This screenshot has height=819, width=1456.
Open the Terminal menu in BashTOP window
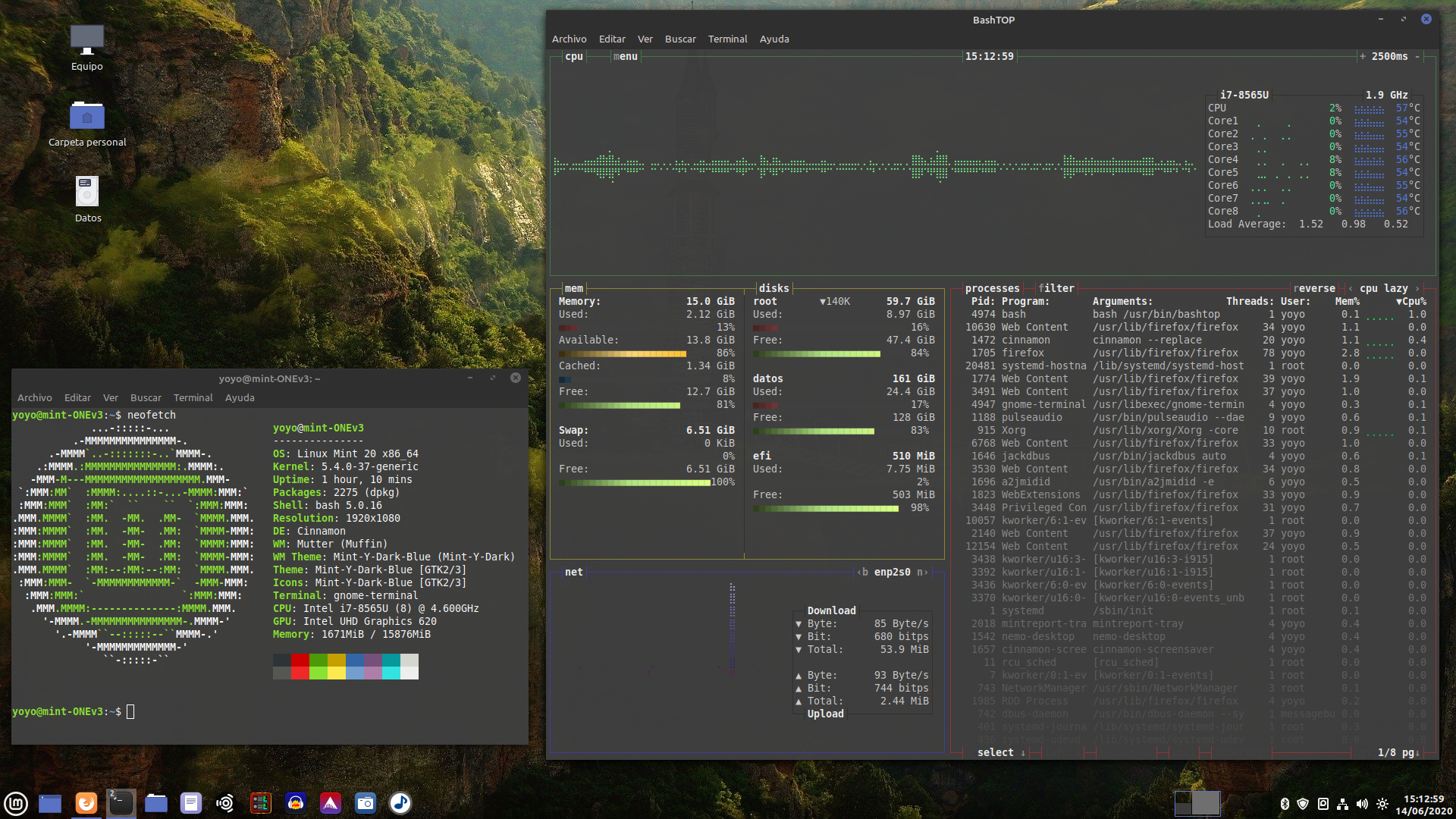tap(727, 39)
